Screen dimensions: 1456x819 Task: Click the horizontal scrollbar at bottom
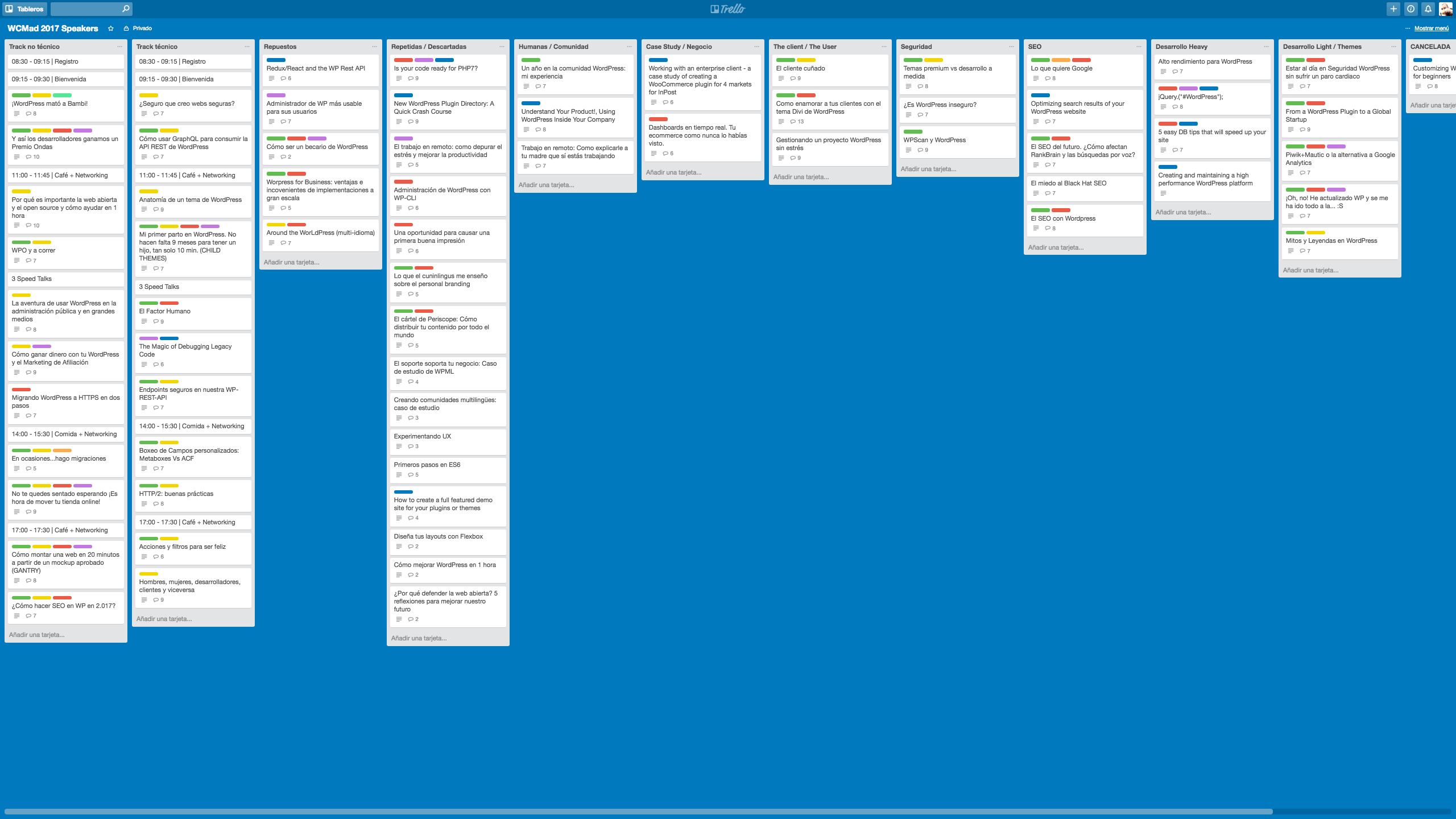637,812
